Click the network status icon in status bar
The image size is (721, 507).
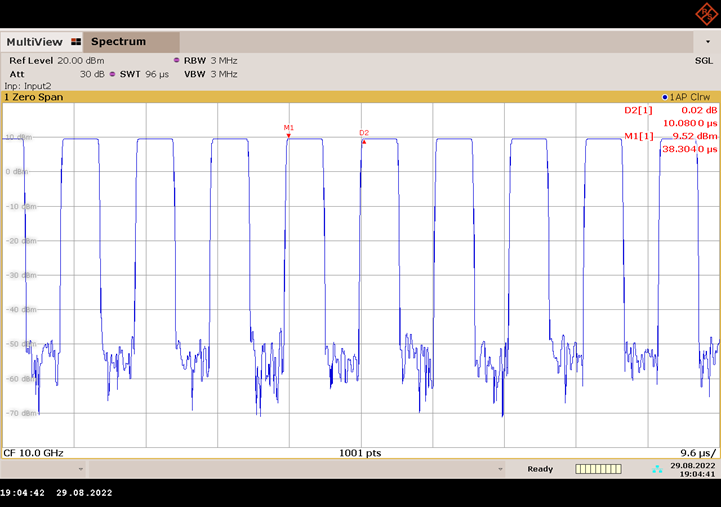(656, 468)
